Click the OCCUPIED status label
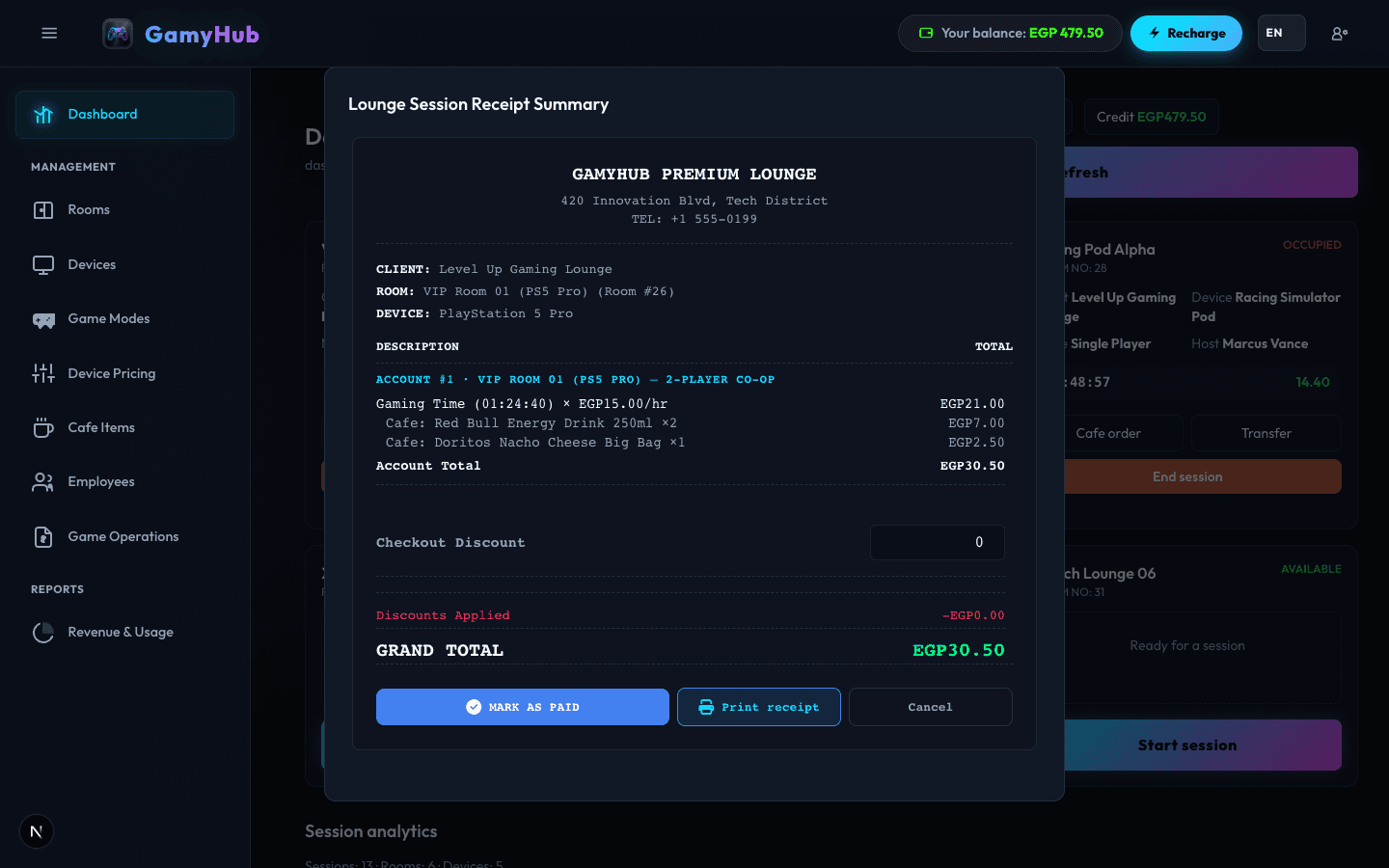1389x868 pixels. click(1312, 245)
